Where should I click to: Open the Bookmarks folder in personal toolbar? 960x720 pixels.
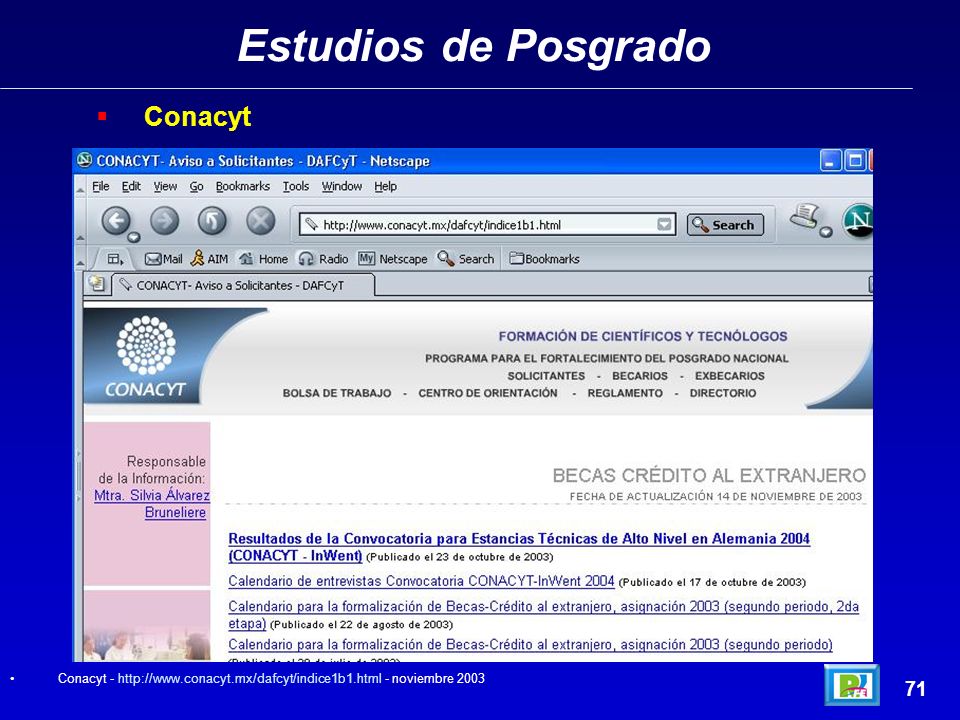[544, 259]
